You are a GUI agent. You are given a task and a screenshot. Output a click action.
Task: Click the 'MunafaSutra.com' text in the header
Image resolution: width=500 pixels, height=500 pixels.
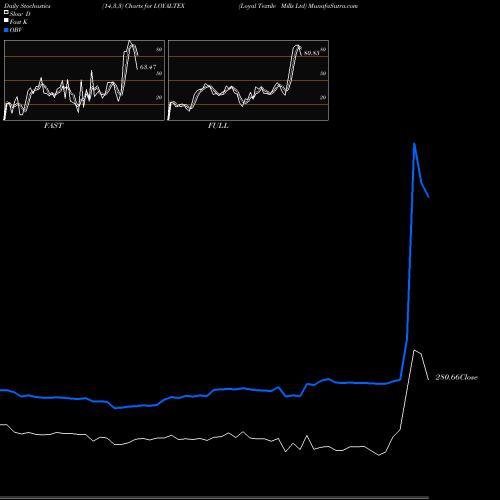tap(333, 6)
